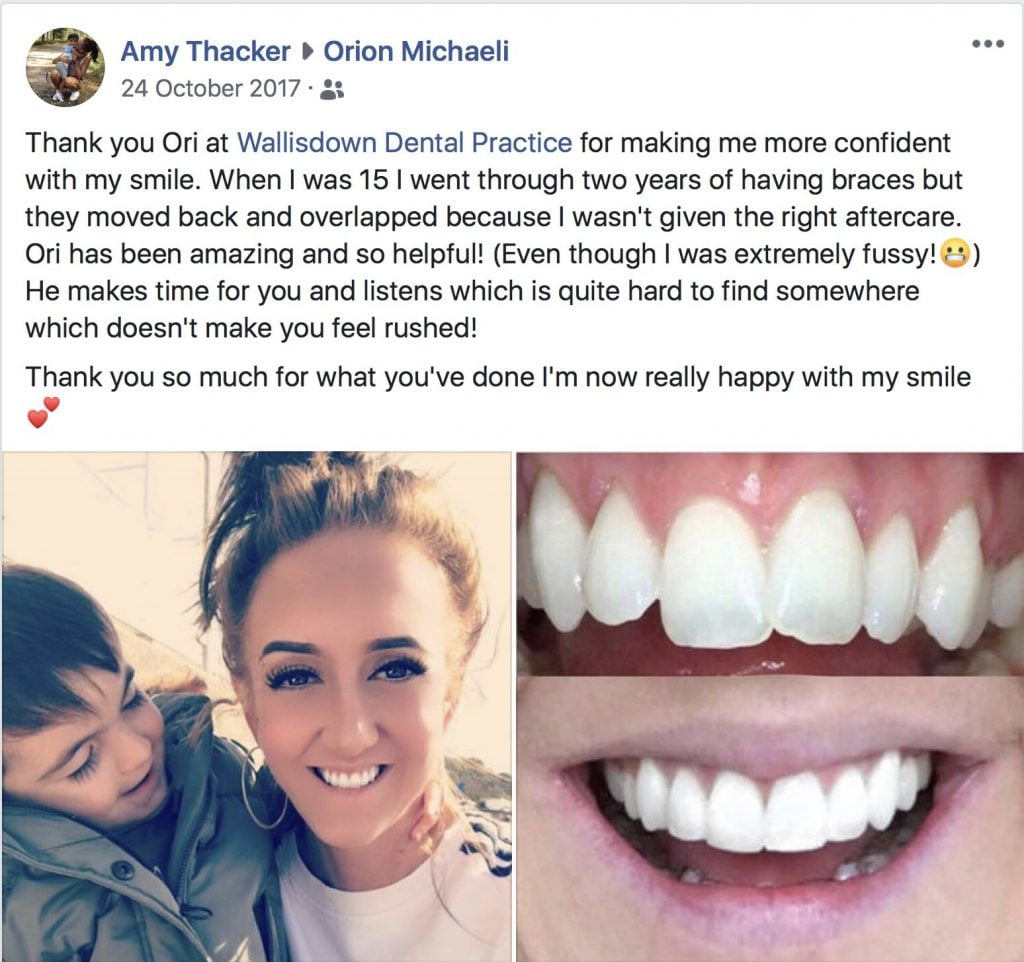Open the three-dot post options menu
This screenshot has height=962, width=1024.
[987, 44]
